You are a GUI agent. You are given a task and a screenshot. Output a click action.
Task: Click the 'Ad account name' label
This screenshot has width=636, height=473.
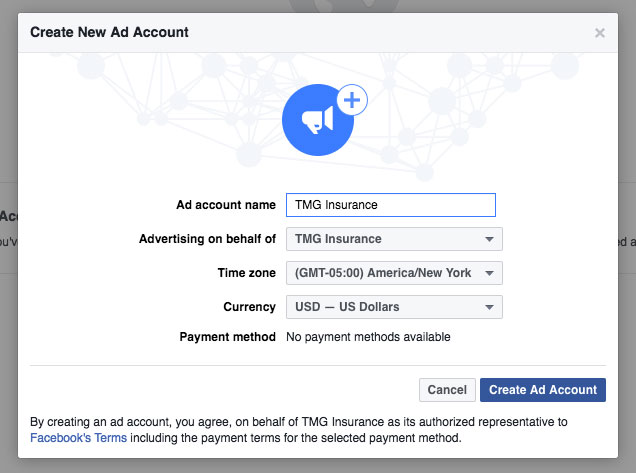coord(226,205)
